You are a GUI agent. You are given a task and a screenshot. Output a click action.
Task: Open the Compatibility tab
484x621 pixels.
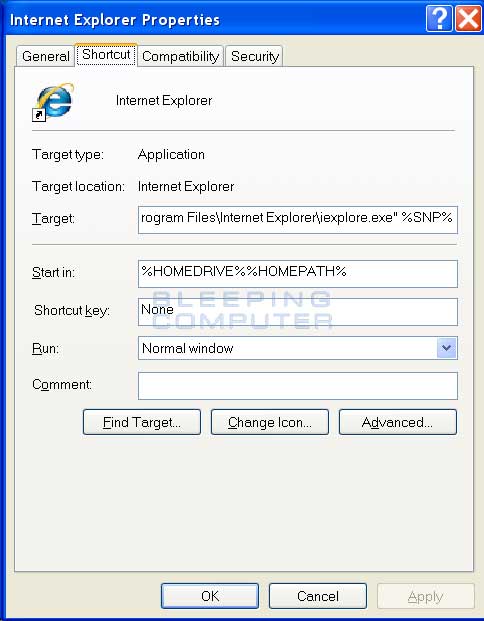(181, 56)
